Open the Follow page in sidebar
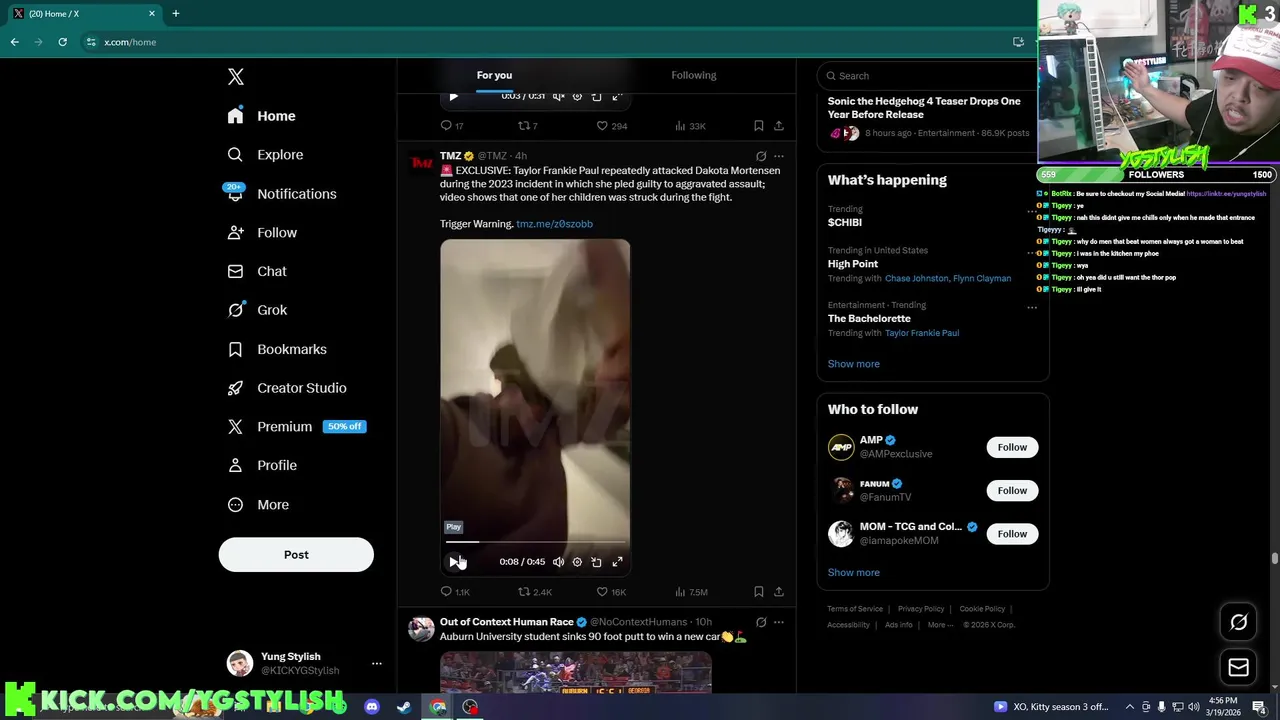1280x720 pixels. point(262,233)
